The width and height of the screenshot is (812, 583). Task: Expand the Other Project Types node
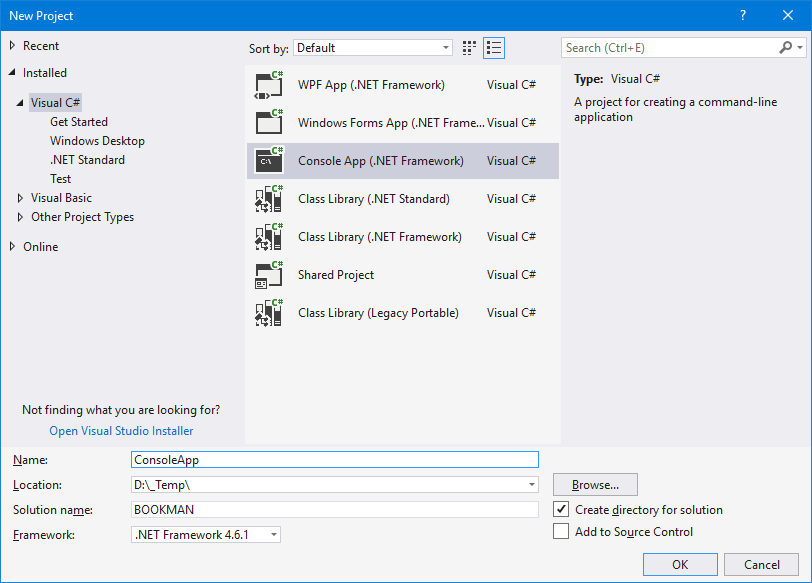[20, 217]
